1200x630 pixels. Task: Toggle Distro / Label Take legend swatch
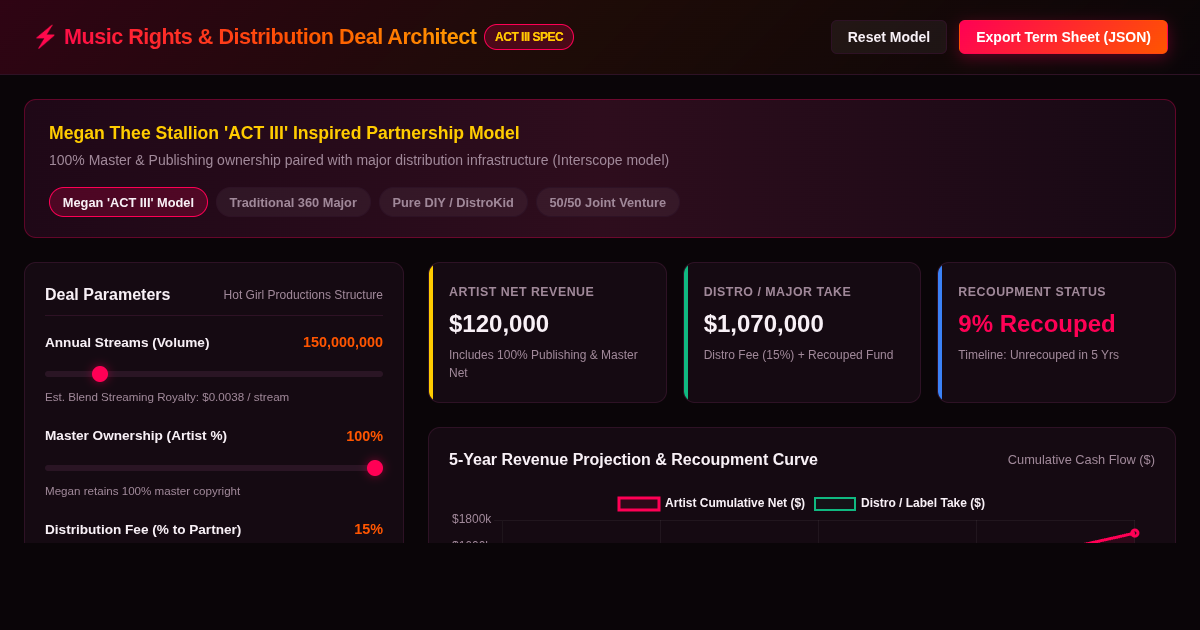[835, 504]
